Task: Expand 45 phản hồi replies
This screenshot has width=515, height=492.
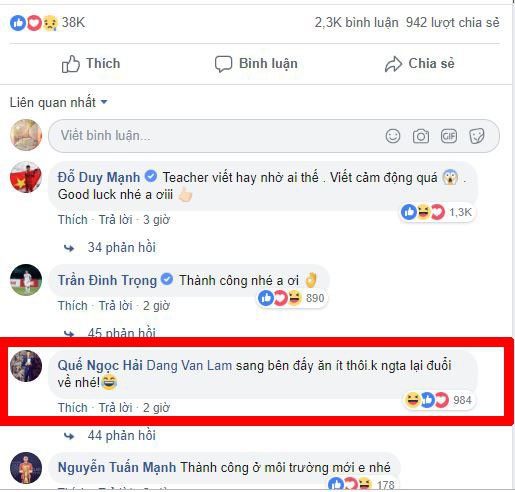Action: pyautogui.click(x=122, y=332)
